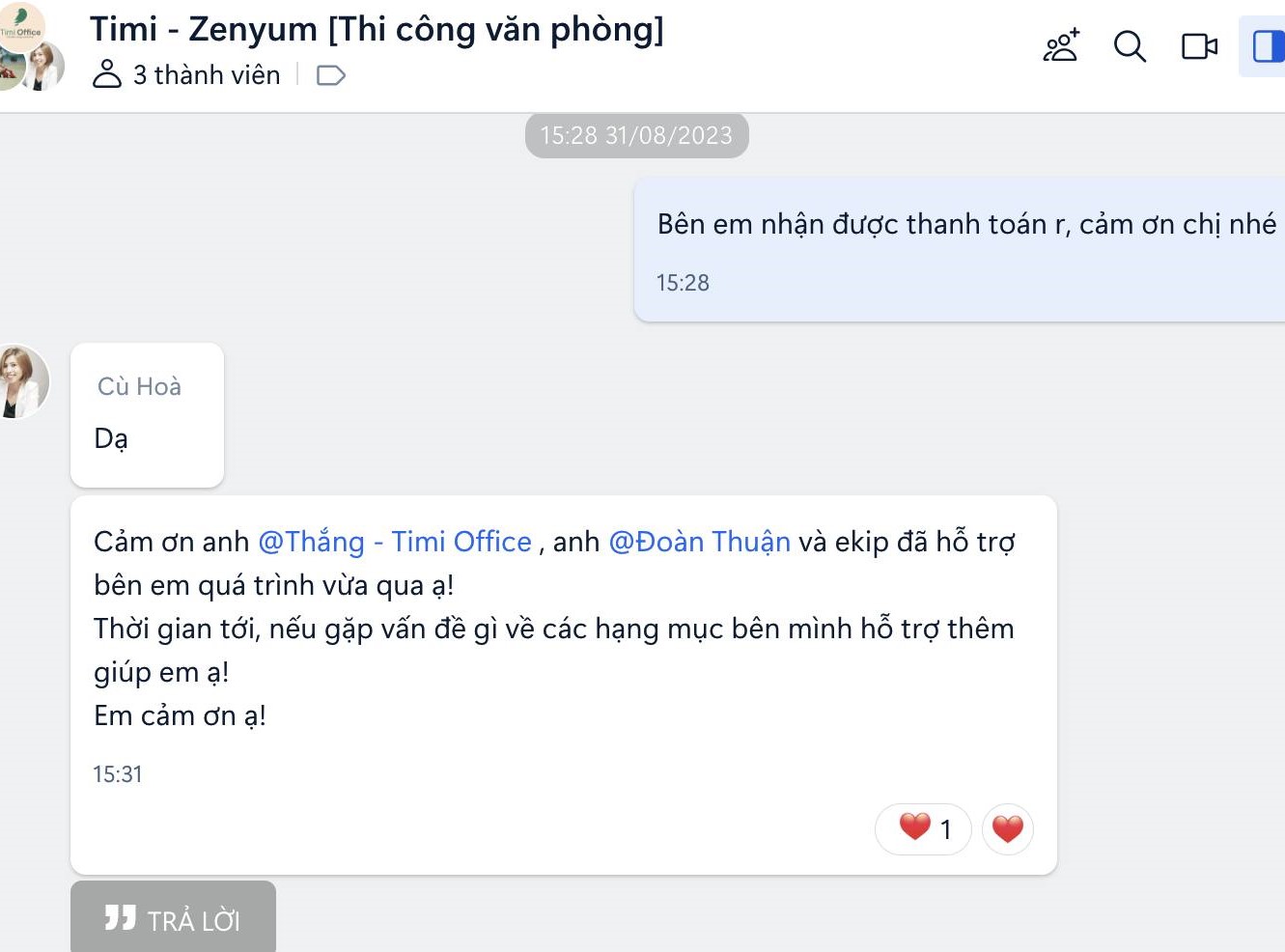Screen dimensions: 1285x952
Task: Open the @Thắng - Timi Office mention
Action: pos(395,542)
